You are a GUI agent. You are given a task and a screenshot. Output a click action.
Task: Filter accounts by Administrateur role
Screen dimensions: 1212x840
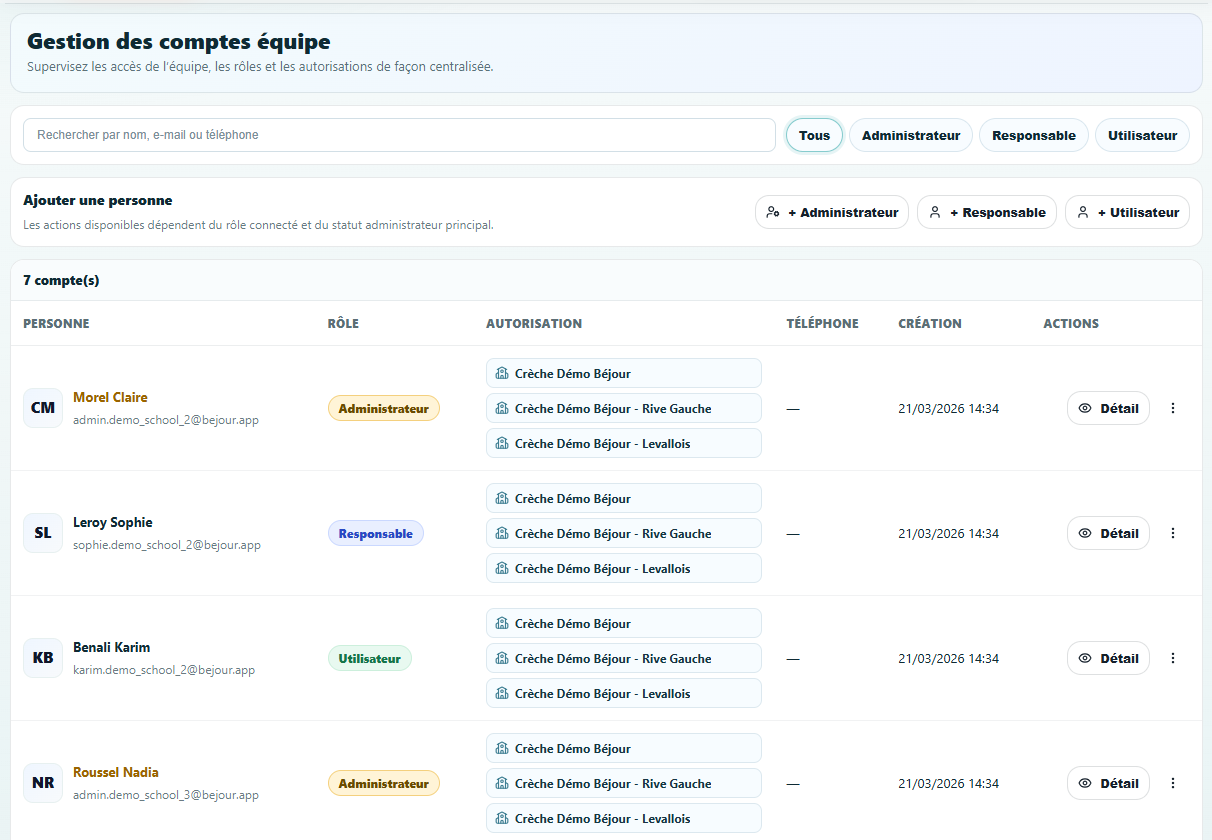[x=910, y=135]
